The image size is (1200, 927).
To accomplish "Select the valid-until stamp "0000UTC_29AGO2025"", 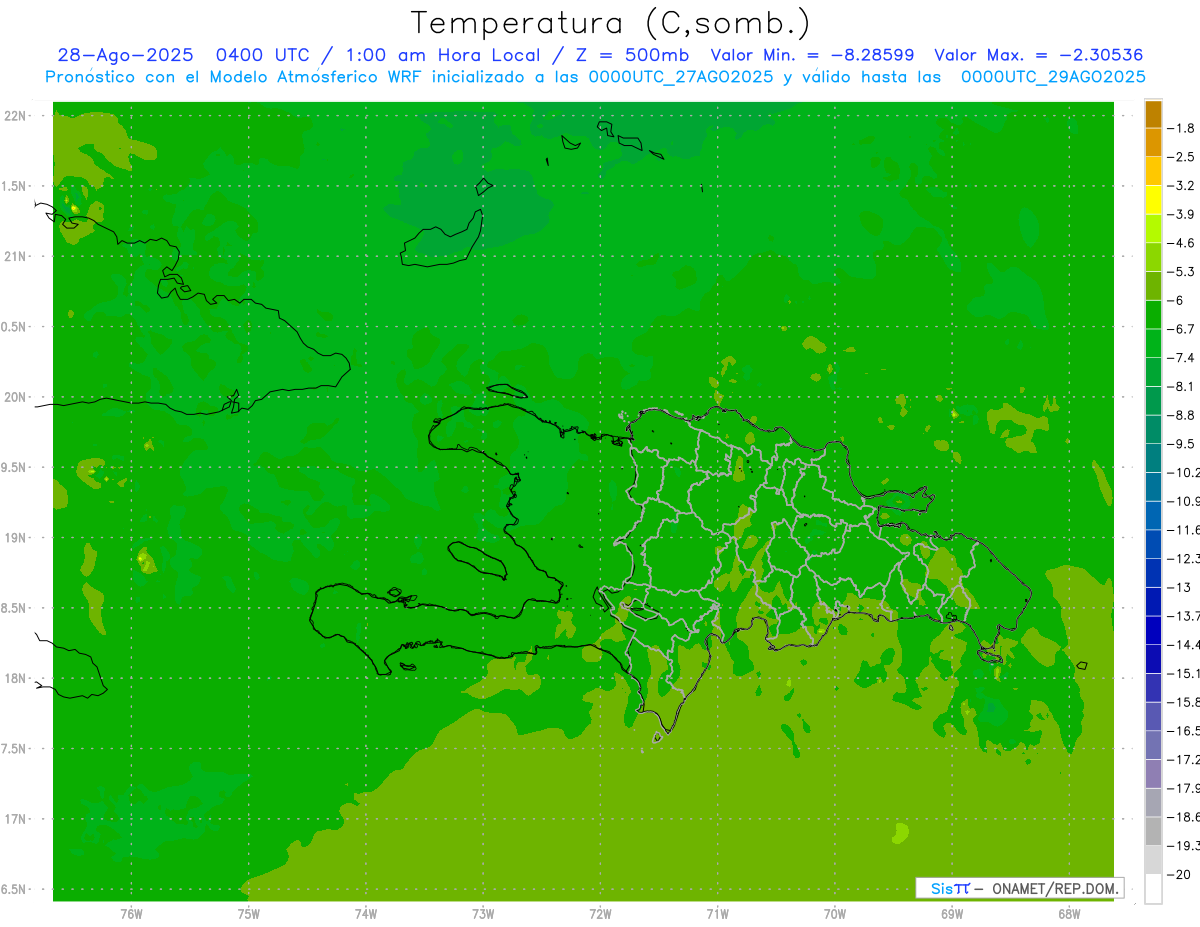I will coord(1053,77).
